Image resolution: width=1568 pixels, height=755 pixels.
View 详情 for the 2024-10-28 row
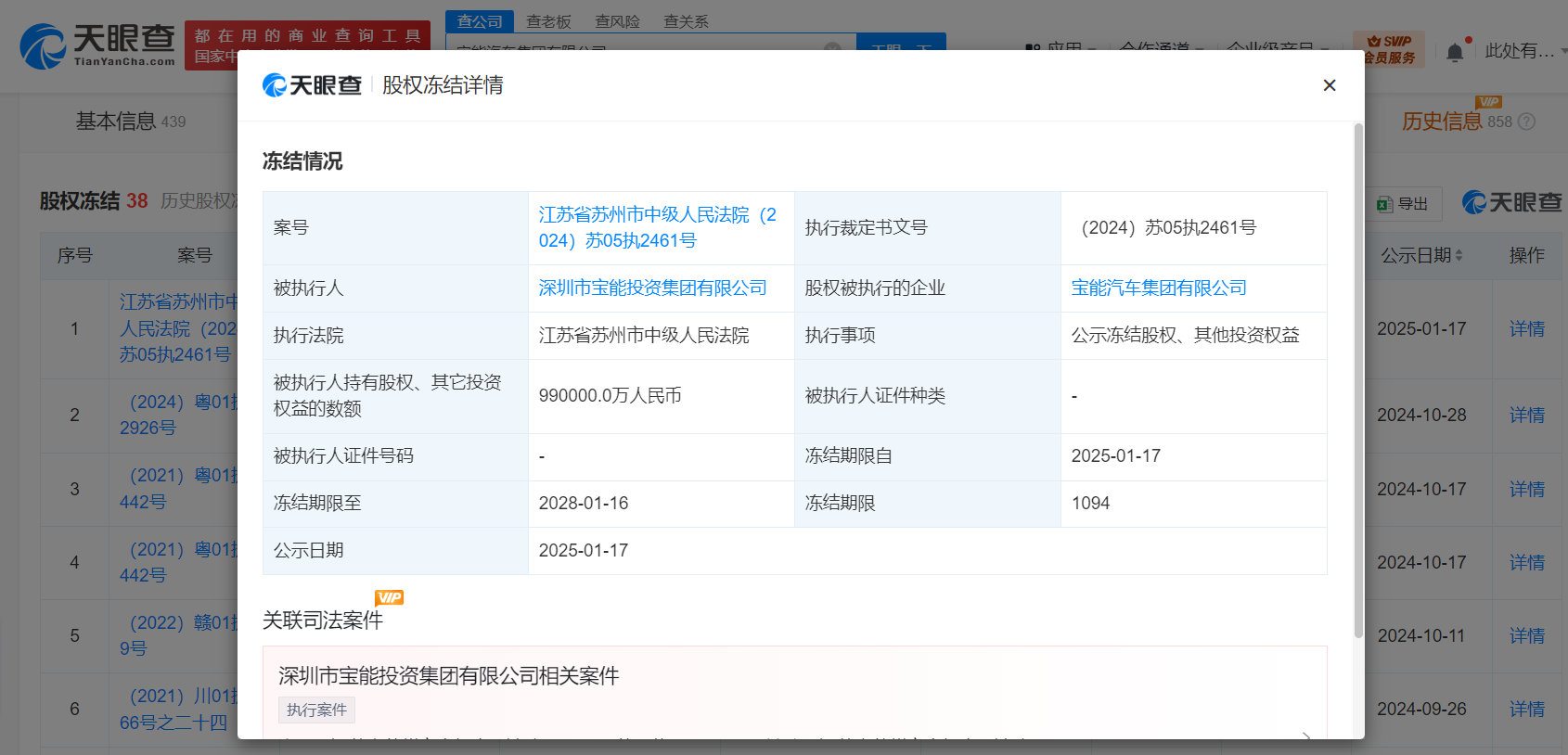pos(1526,415)
